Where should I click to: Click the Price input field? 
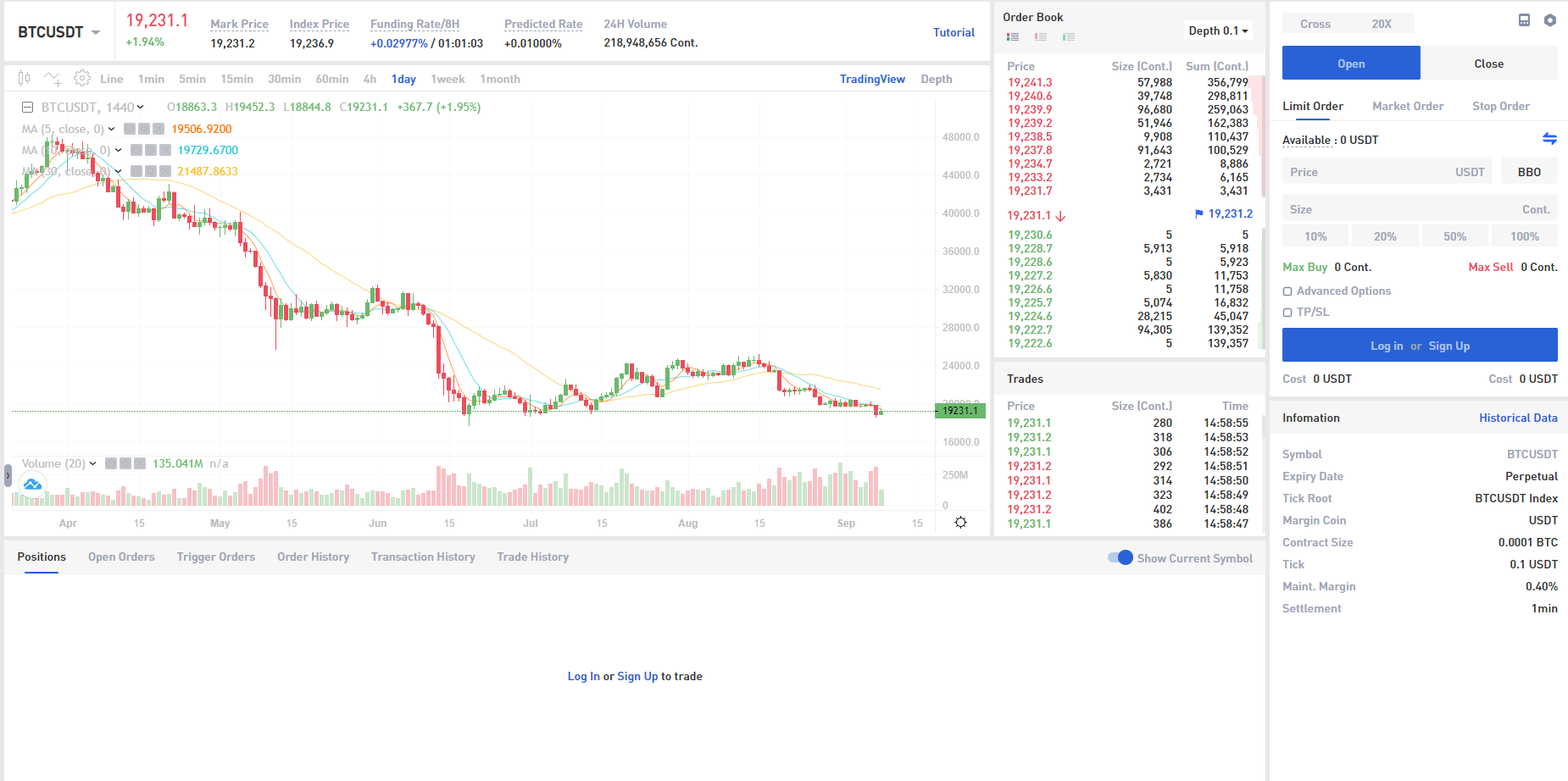1373,172
